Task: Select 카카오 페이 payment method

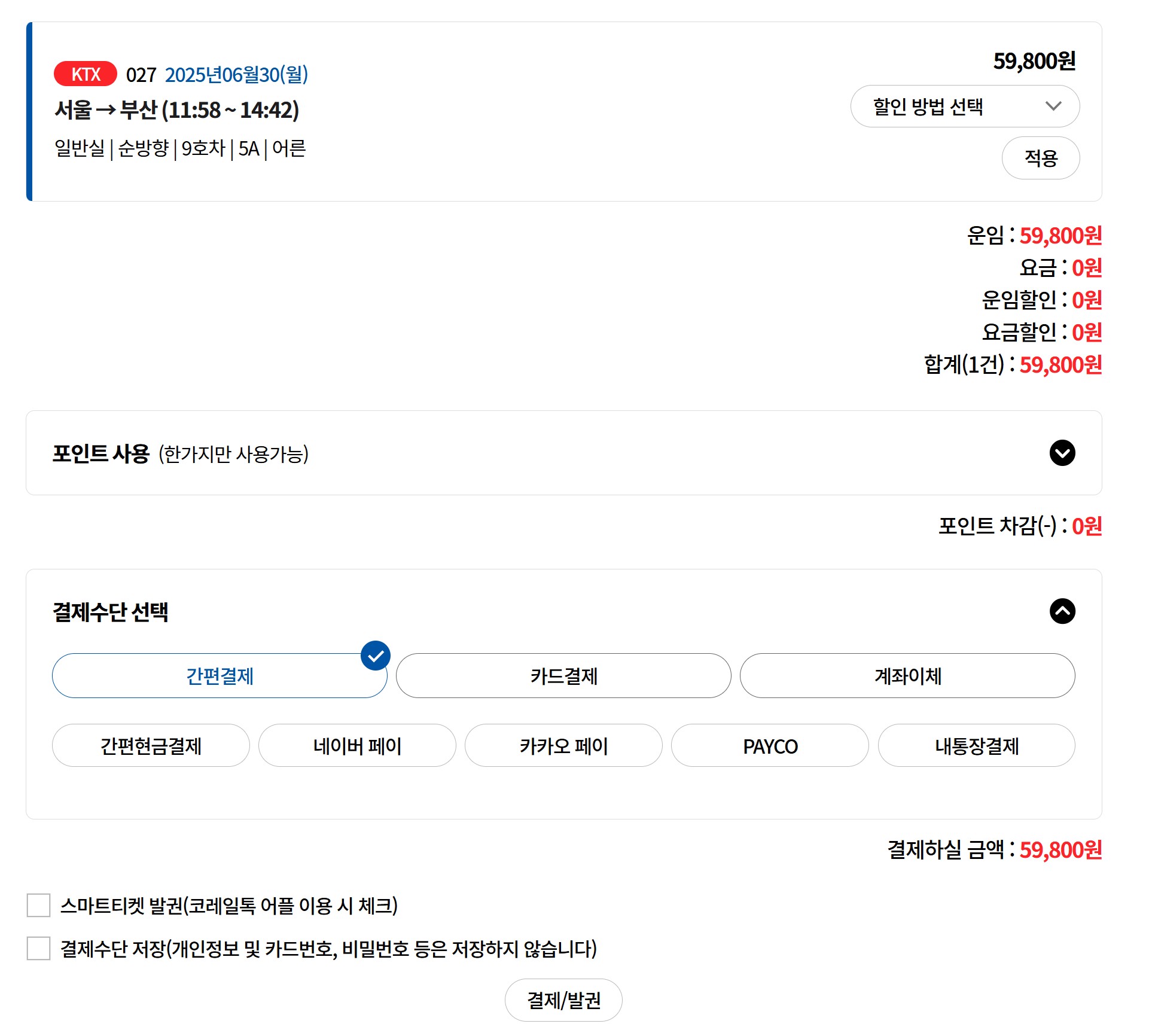Action: (x=563, y=745)
